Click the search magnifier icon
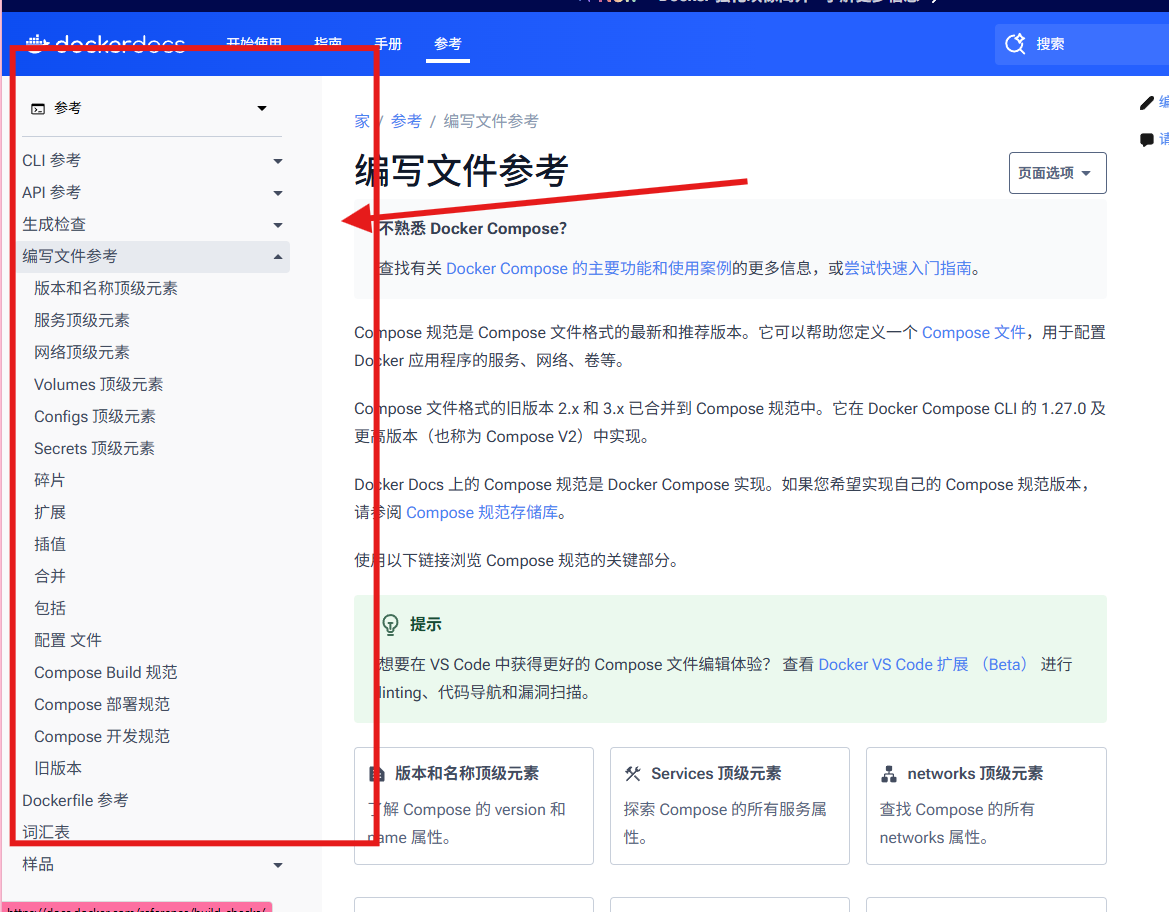Image resolution: width=1169 pixels, height=912 pixels. pos(1015,43)
